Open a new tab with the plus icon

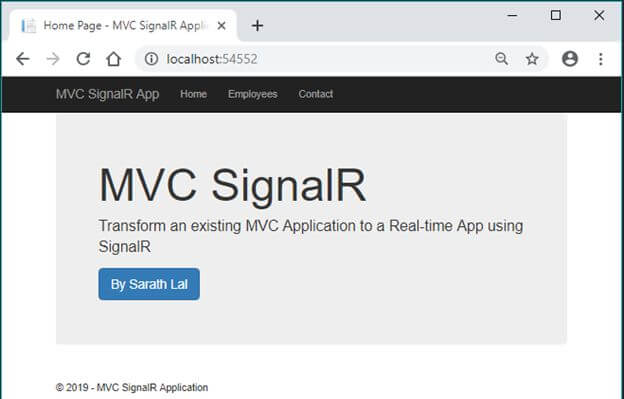(257, 26)
